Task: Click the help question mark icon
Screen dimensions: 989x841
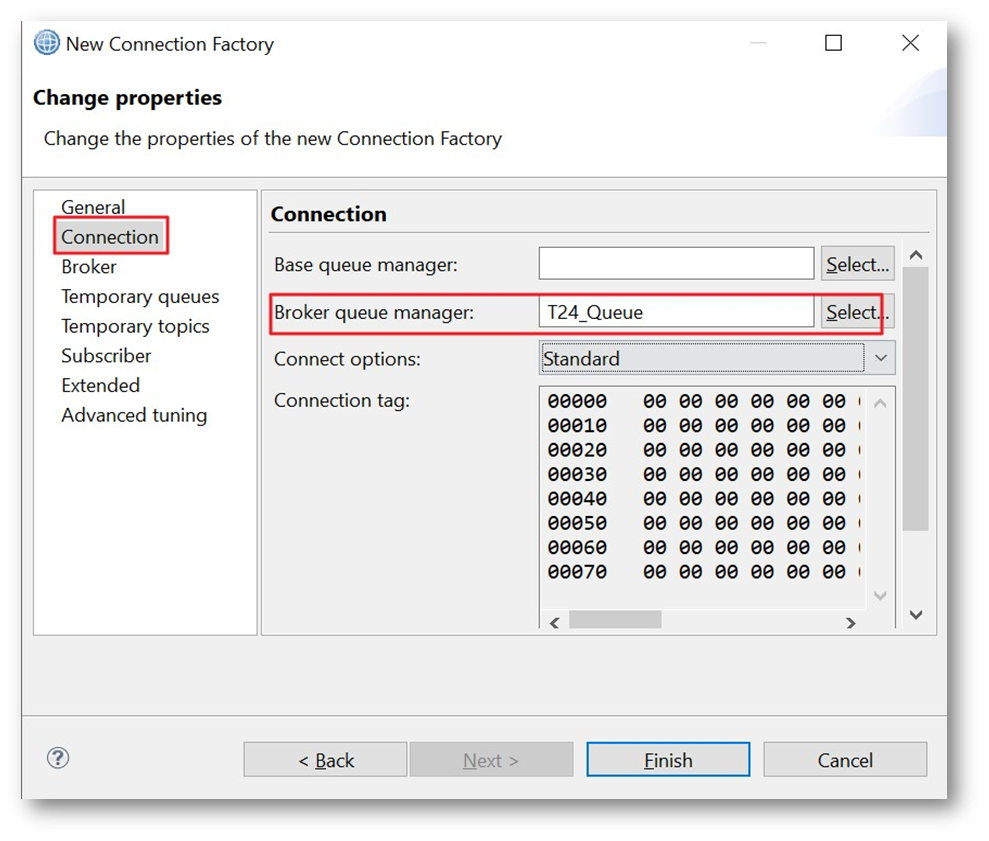Action: tap(58, 758)
